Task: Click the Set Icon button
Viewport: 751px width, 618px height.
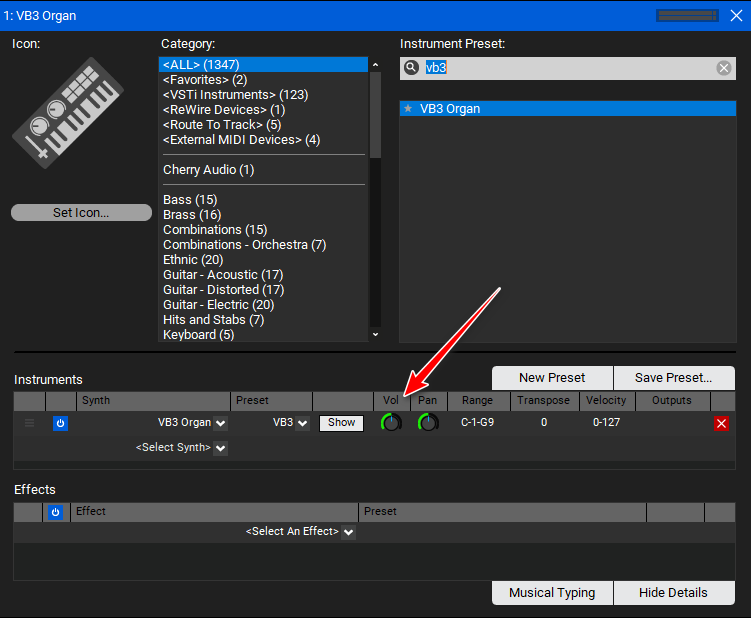Action: [81, 213]
